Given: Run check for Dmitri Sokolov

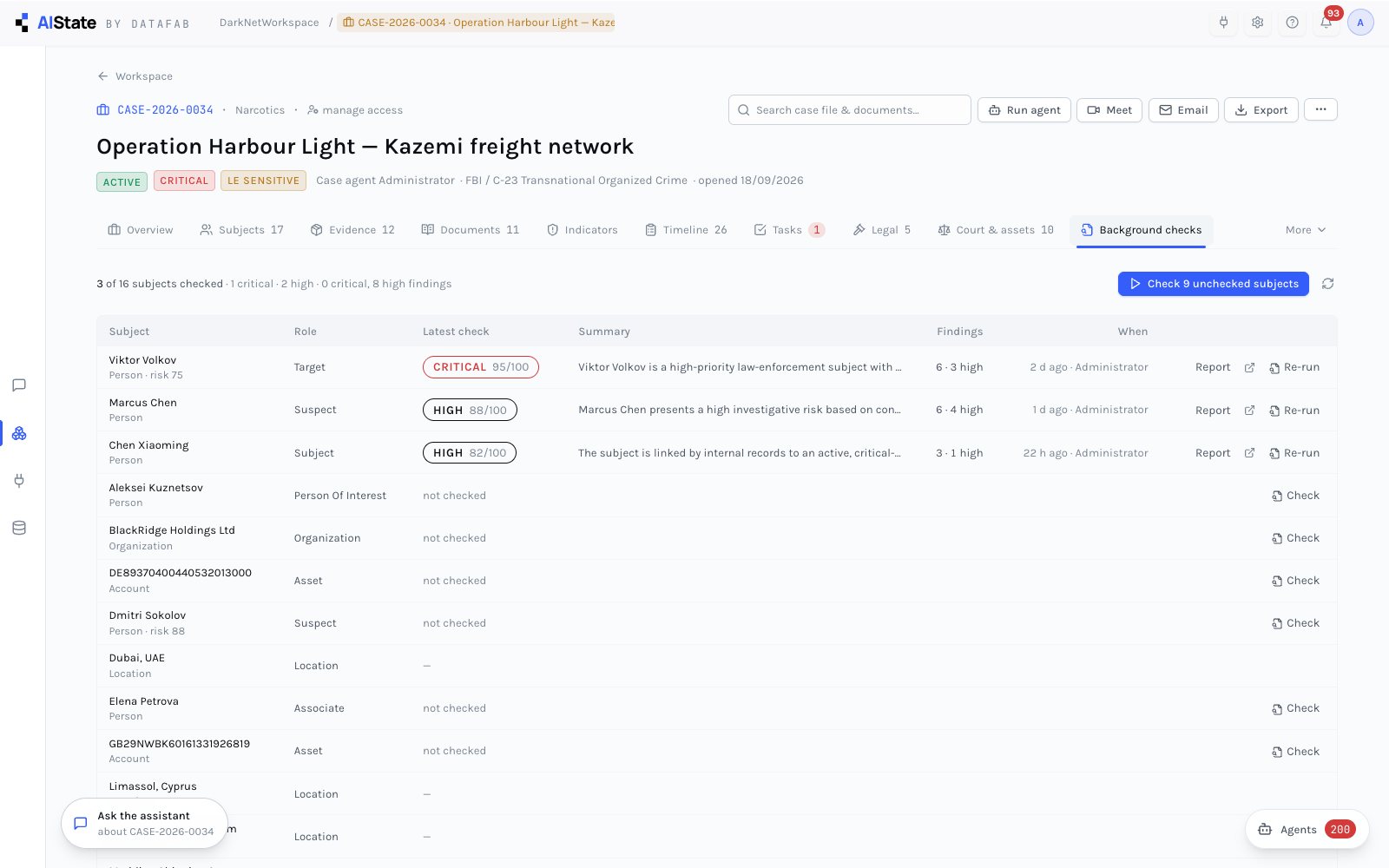Looking at the screenshot, I should click(1295, 623).
